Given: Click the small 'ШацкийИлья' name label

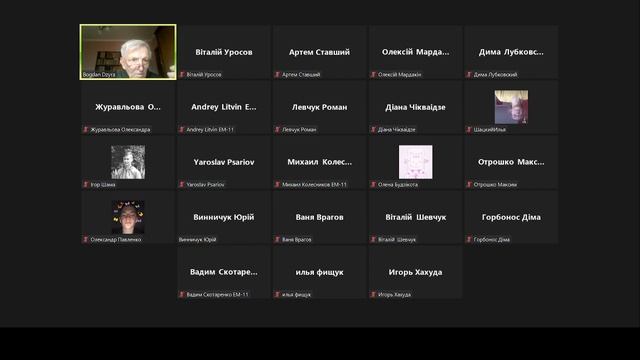Looking at the screenshot, I should (x=490, y=130).
